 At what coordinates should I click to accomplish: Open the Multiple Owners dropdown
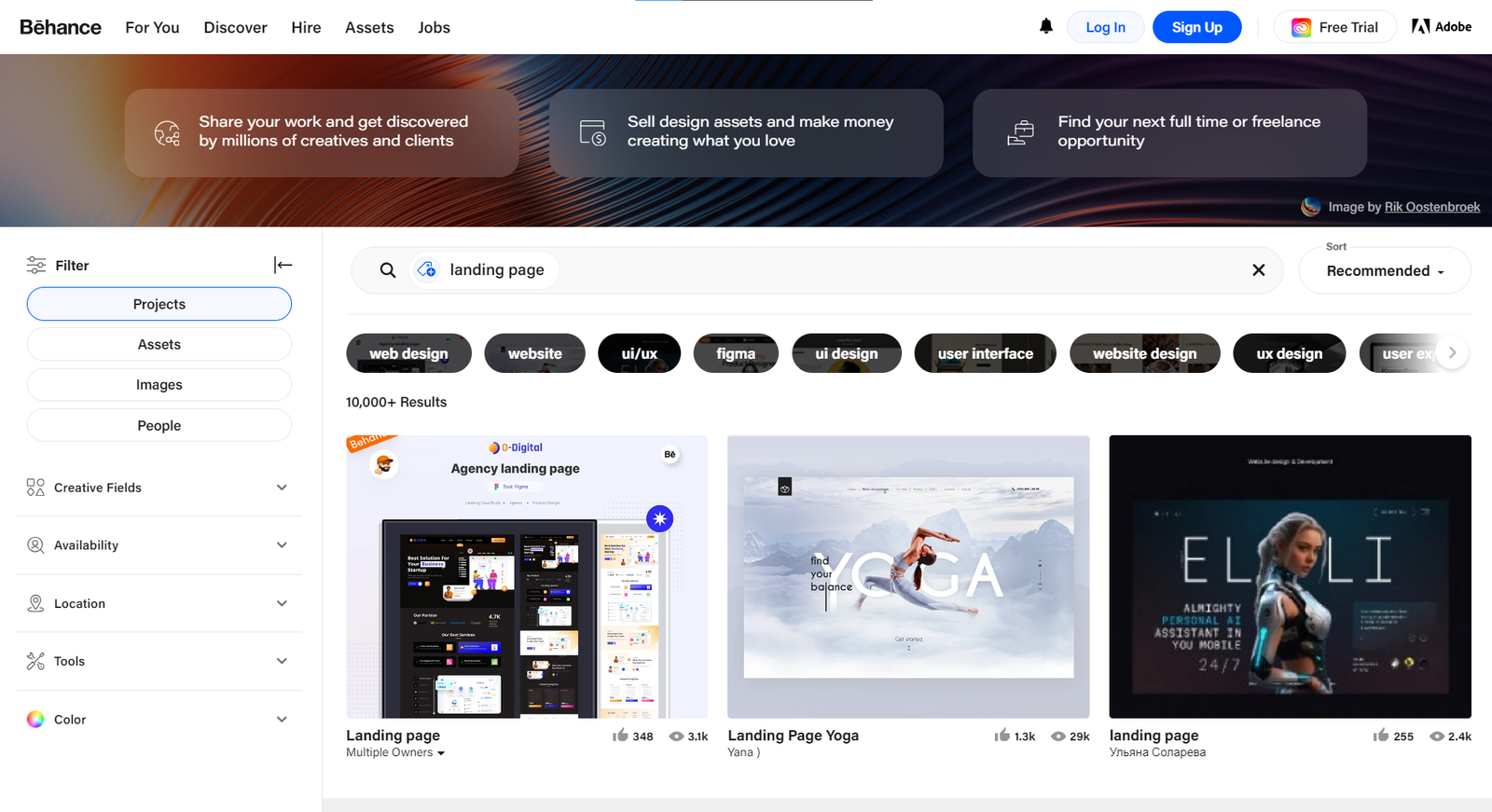[395, 752]
